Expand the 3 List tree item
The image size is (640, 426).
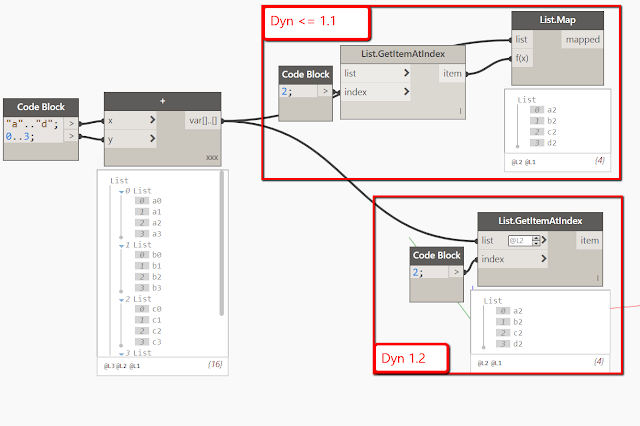coord(121,354)
